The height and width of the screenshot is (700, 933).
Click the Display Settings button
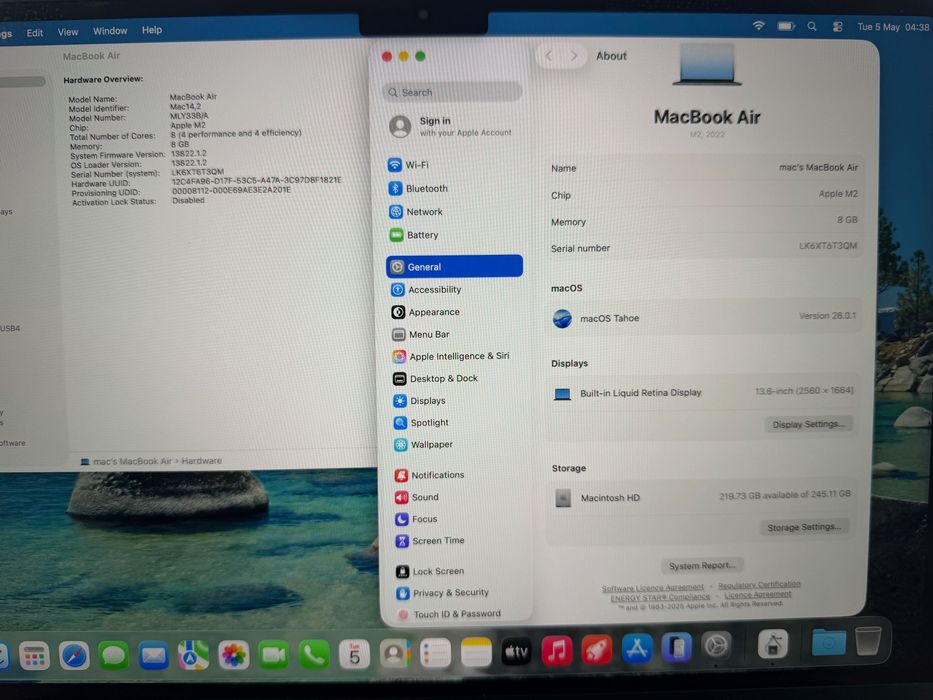tap(808, 424)
